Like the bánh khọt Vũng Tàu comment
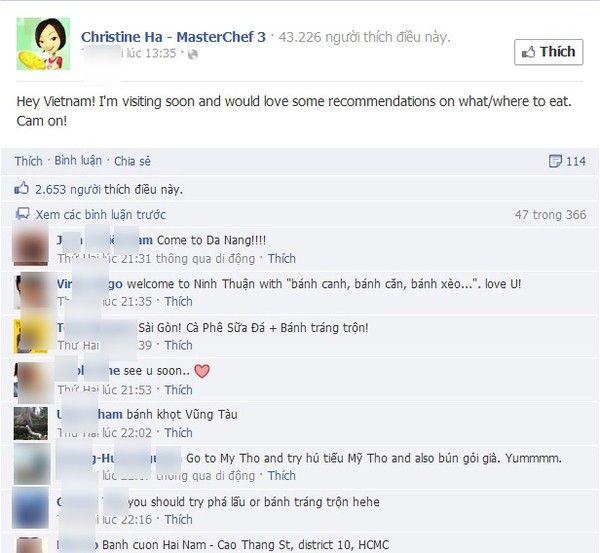600x553 pixels. pyautogui.click(x=179, y=432)
